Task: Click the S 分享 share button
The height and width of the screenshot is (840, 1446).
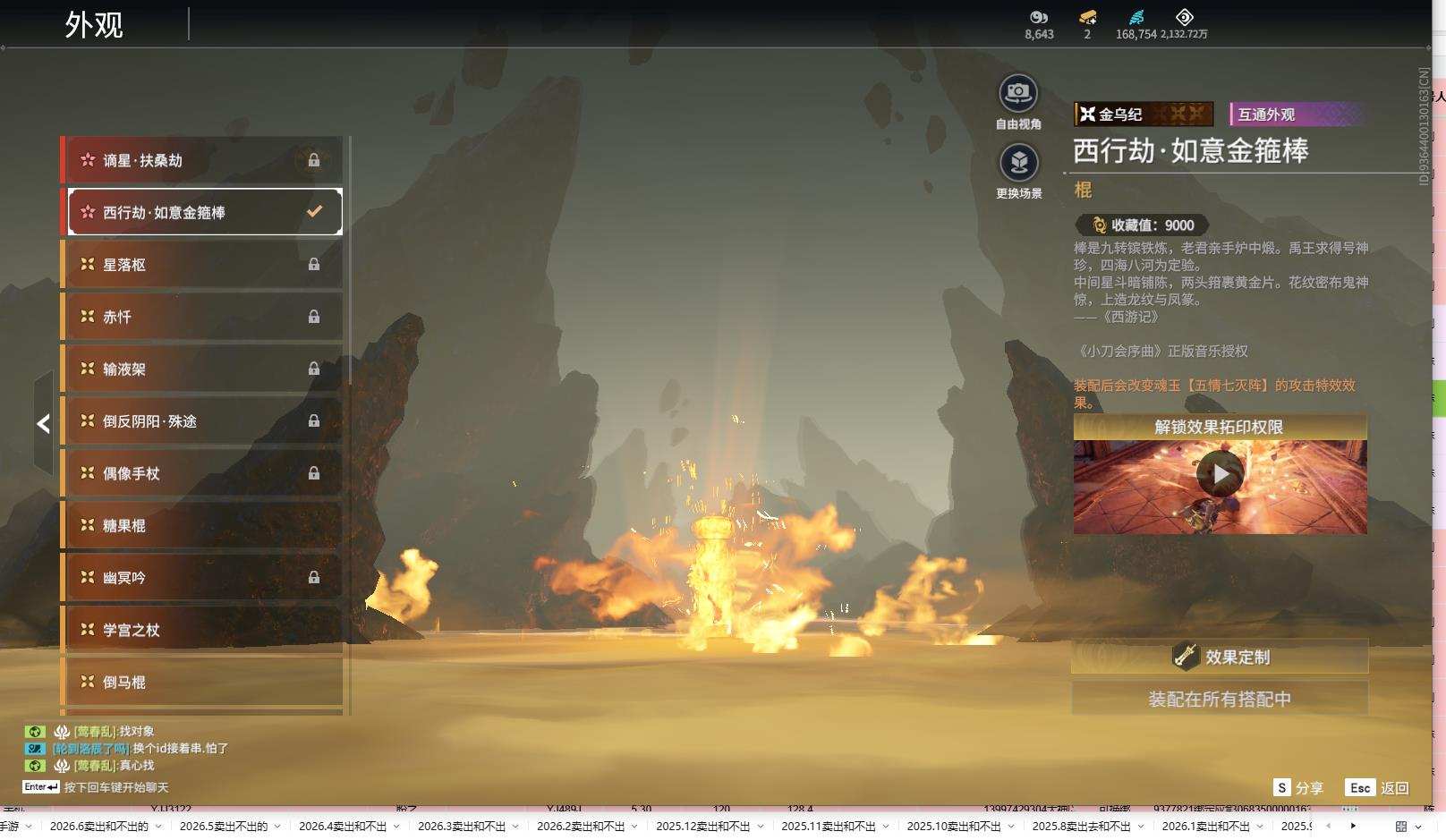Action: point(1298,788)
